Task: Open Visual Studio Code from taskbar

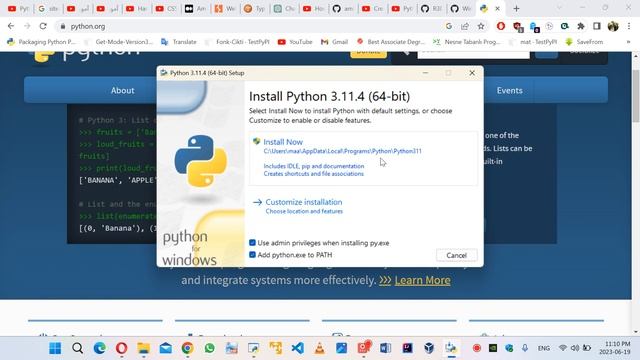Action: point(298,348)
